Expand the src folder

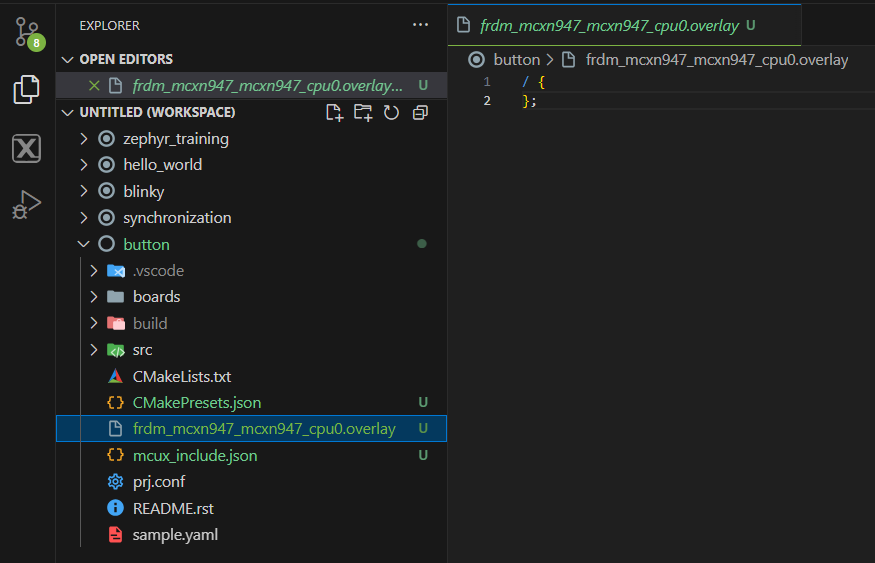[x=94, y=350]
